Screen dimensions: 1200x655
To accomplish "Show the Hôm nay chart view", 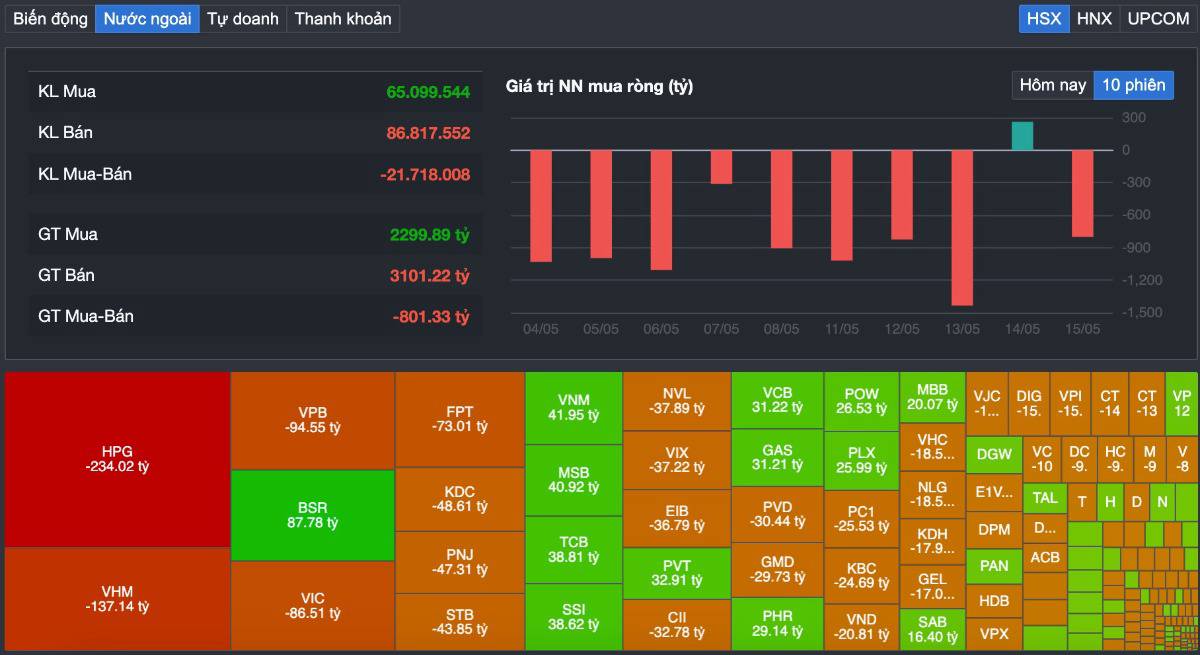I will coord(1052,85).
